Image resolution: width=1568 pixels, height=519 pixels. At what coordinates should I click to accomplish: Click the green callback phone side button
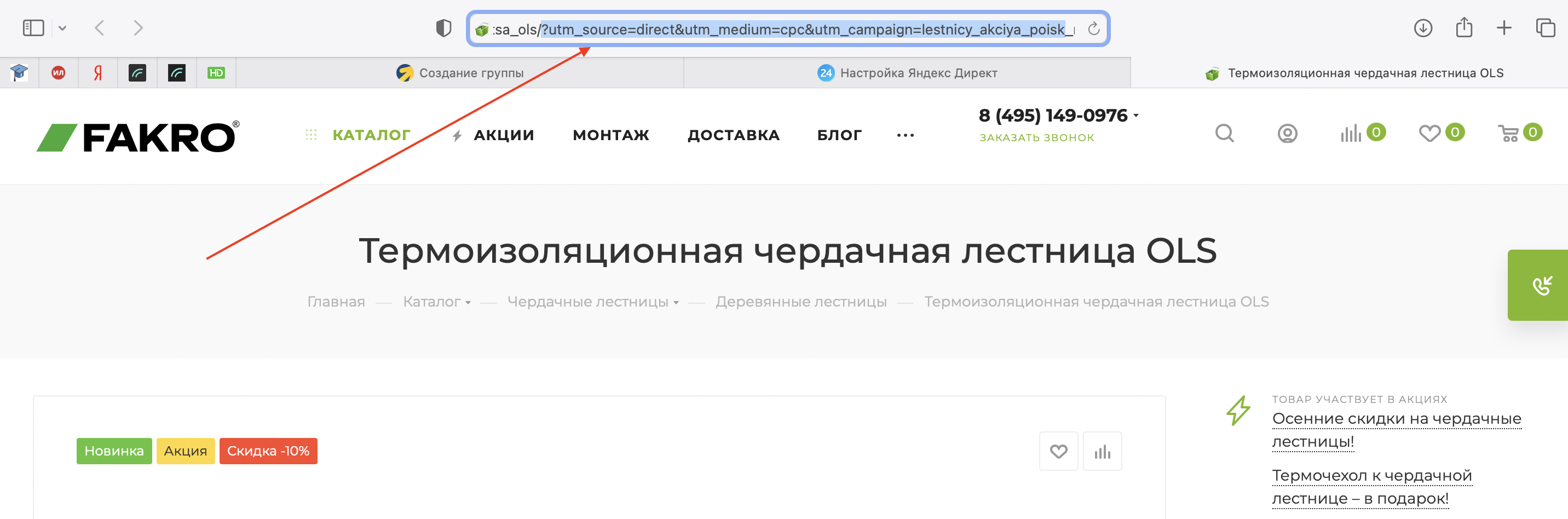(x=1538, y=285)
